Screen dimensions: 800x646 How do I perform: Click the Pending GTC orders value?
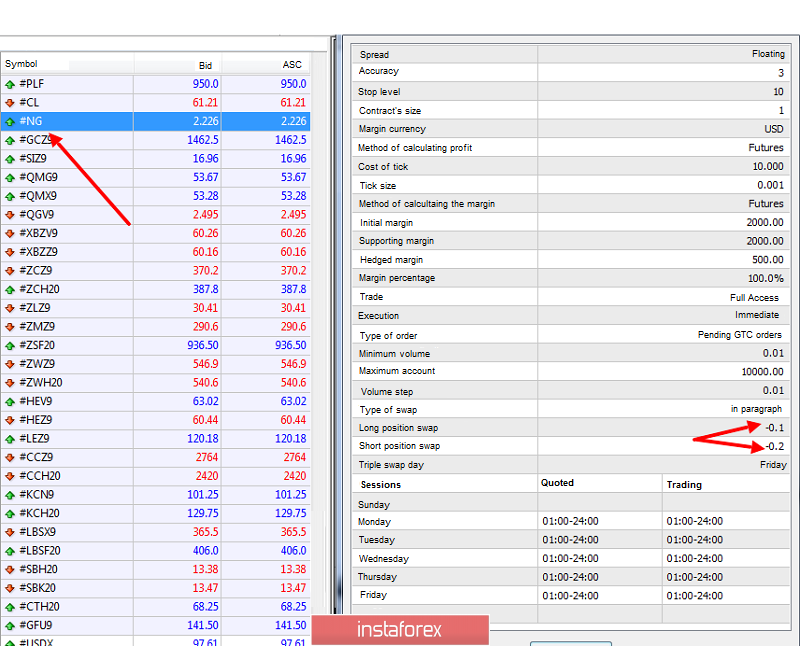(739, 335)
